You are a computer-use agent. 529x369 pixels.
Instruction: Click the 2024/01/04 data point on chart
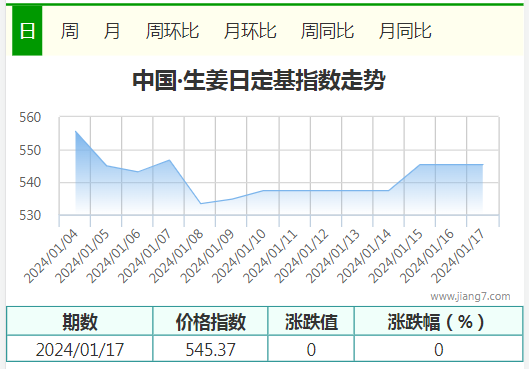click(76, 131)
